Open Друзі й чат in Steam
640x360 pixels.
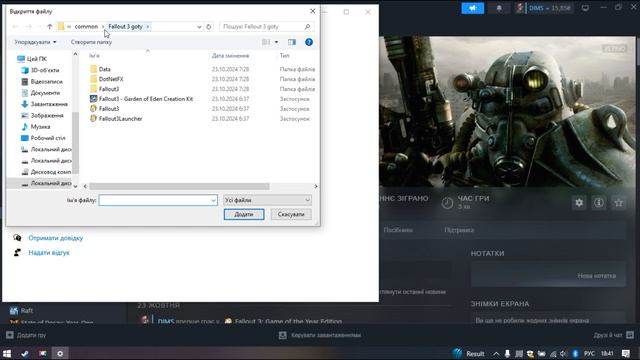tap(613, 335)
